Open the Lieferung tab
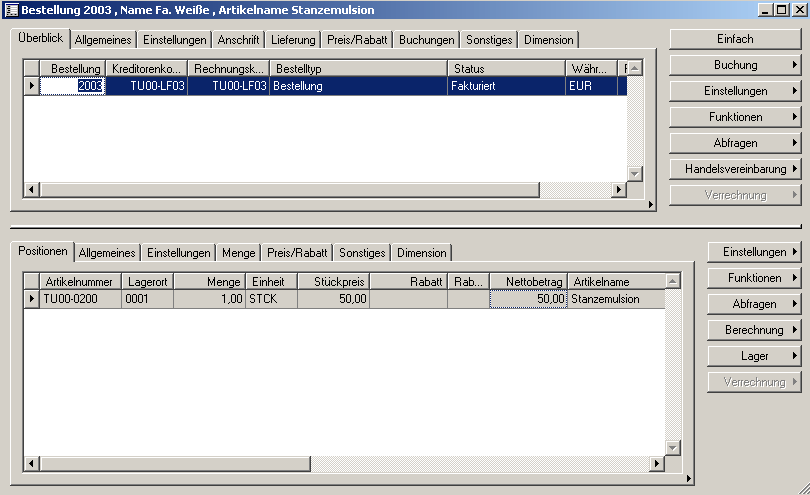 coord(292,40)
